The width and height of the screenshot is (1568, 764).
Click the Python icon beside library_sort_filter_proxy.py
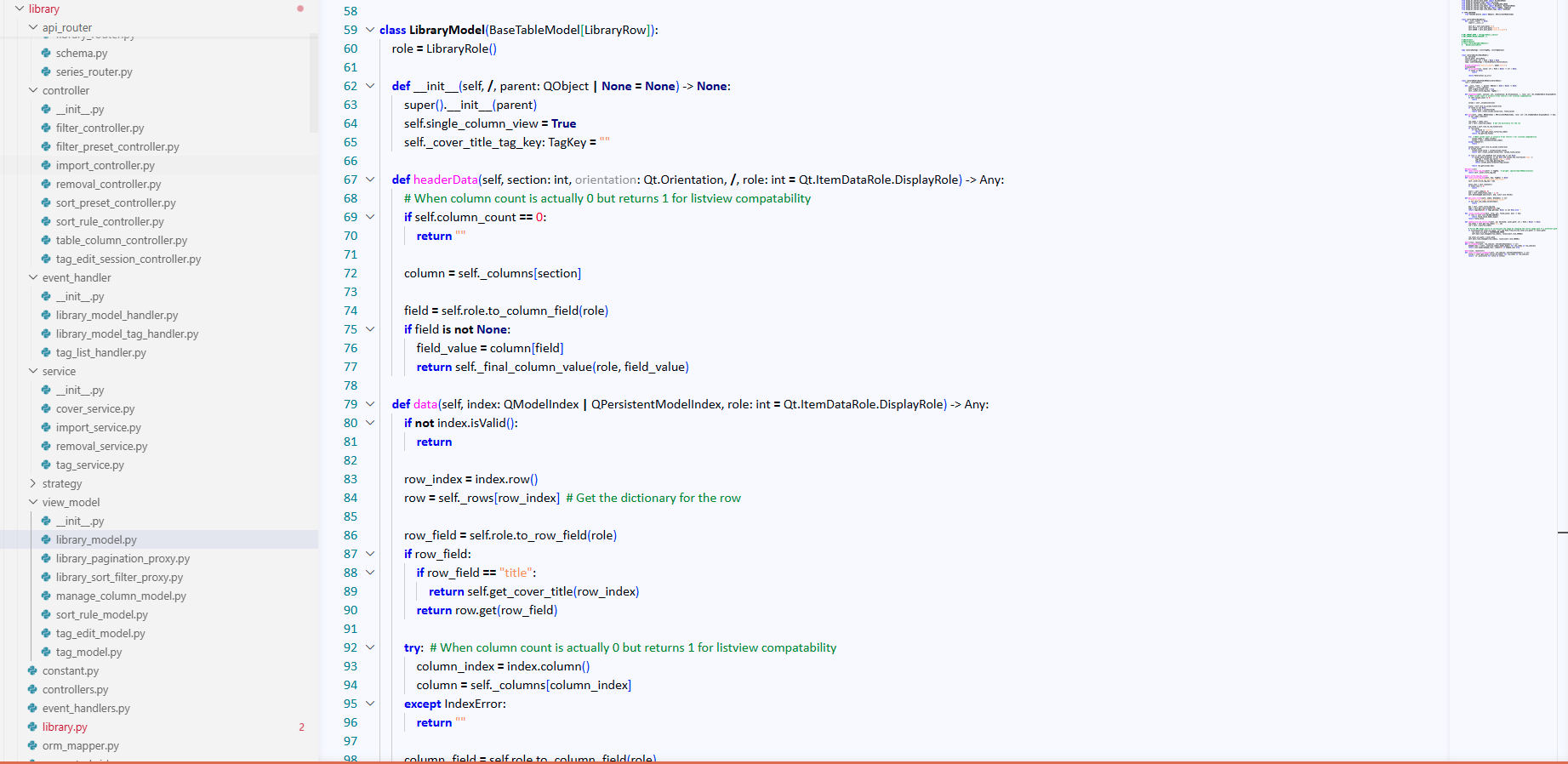point(46,577)
